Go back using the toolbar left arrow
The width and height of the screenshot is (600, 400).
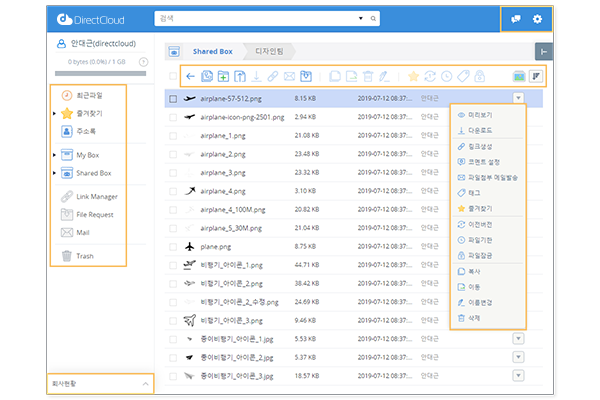click(190, 76)
